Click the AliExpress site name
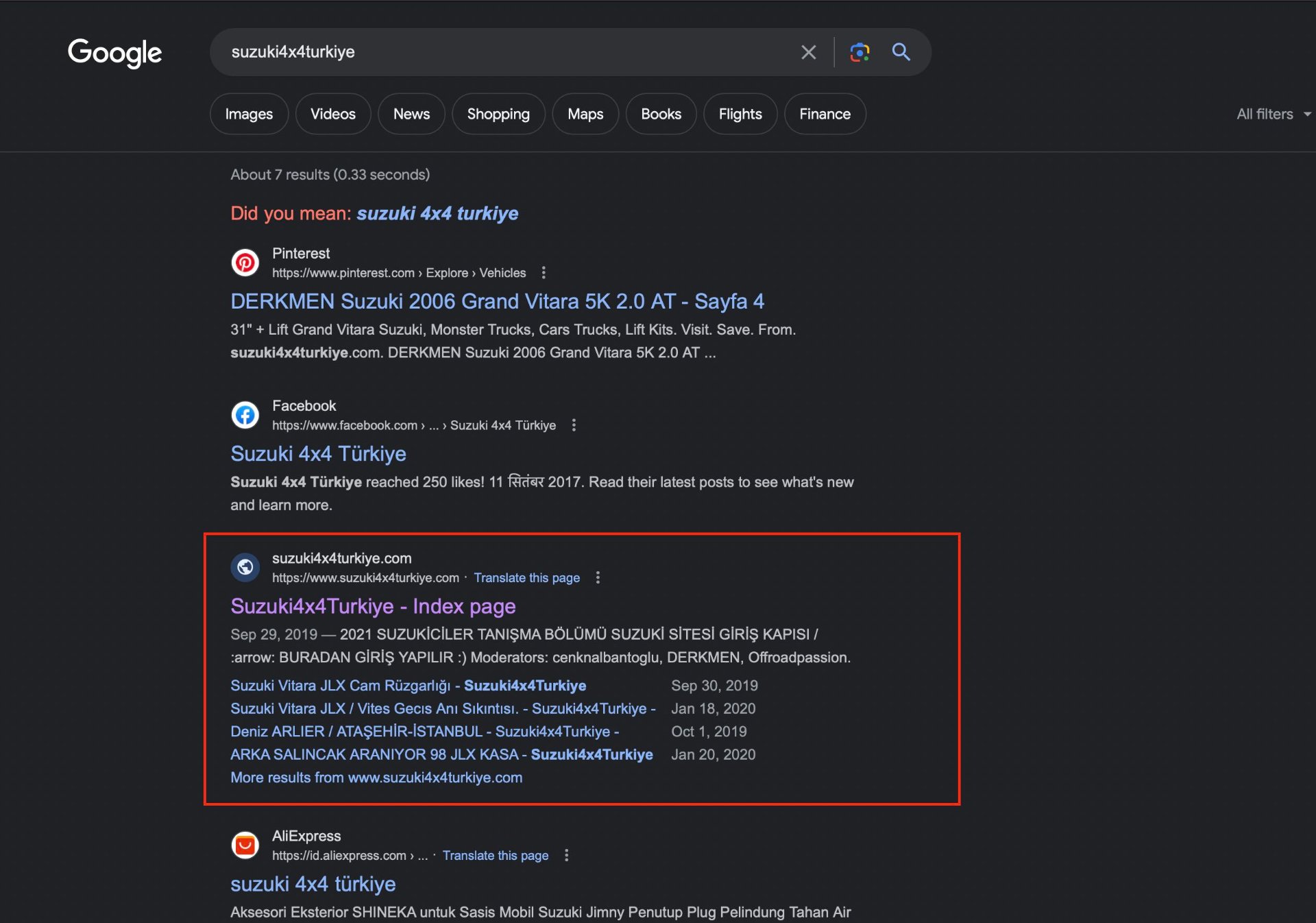The height and width of the screenshot is (923, 1316). [306, 836]
